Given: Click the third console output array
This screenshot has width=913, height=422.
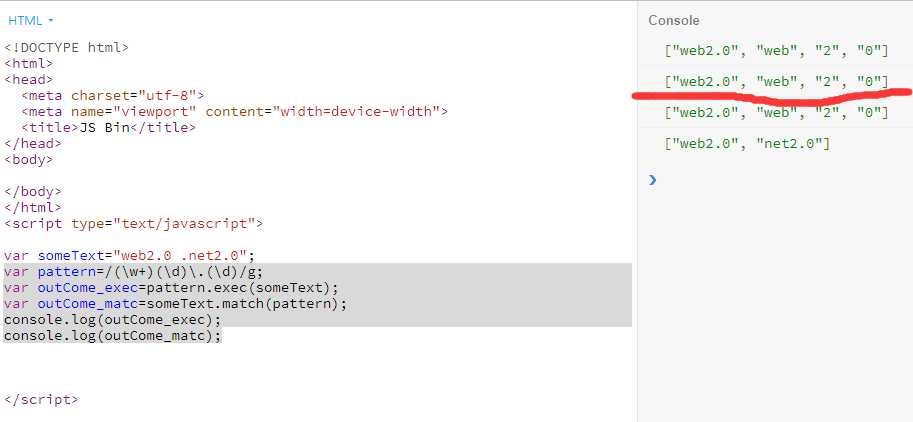Looking at the screenshot, I should [776, 113].
